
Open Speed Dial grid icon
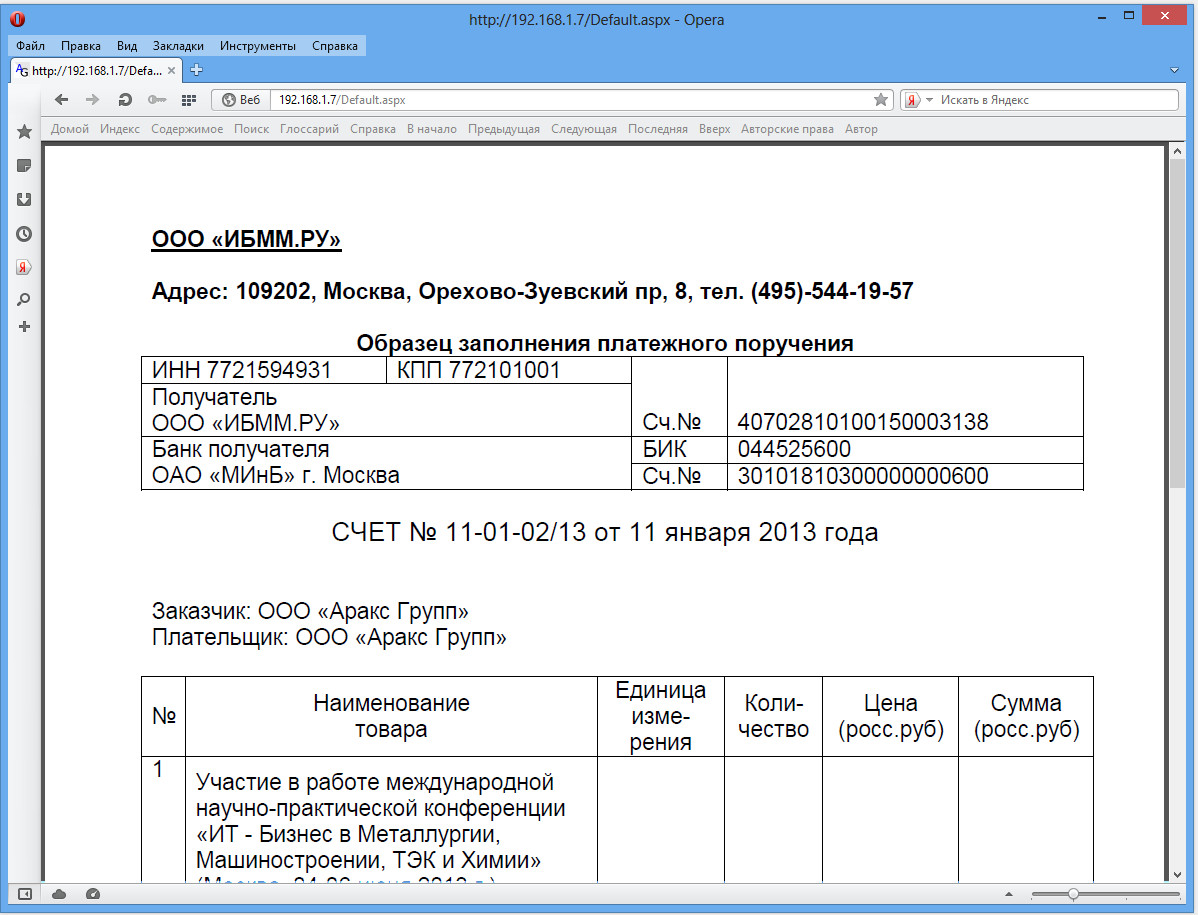(x=189, y=100)
